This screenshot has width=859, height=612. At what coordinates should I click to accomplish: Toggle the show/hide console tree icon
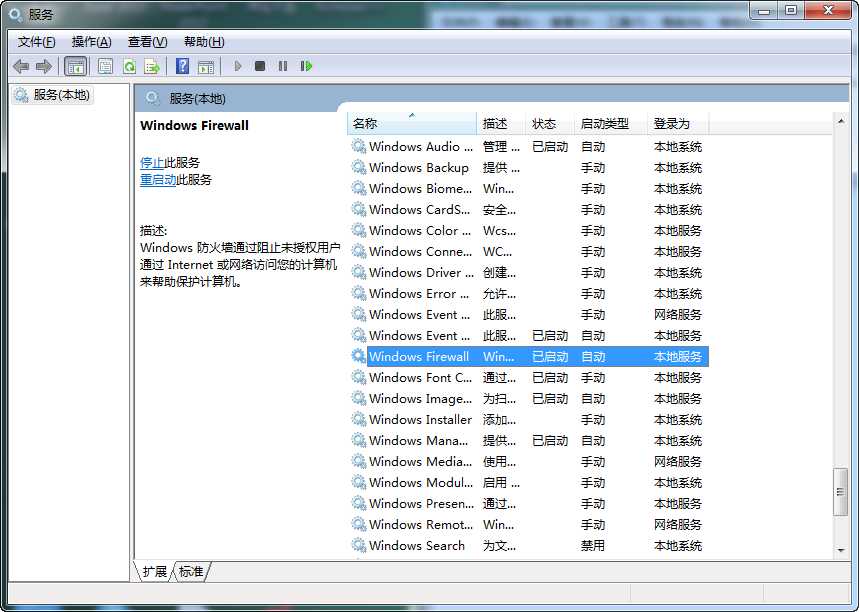pos(76,67)
